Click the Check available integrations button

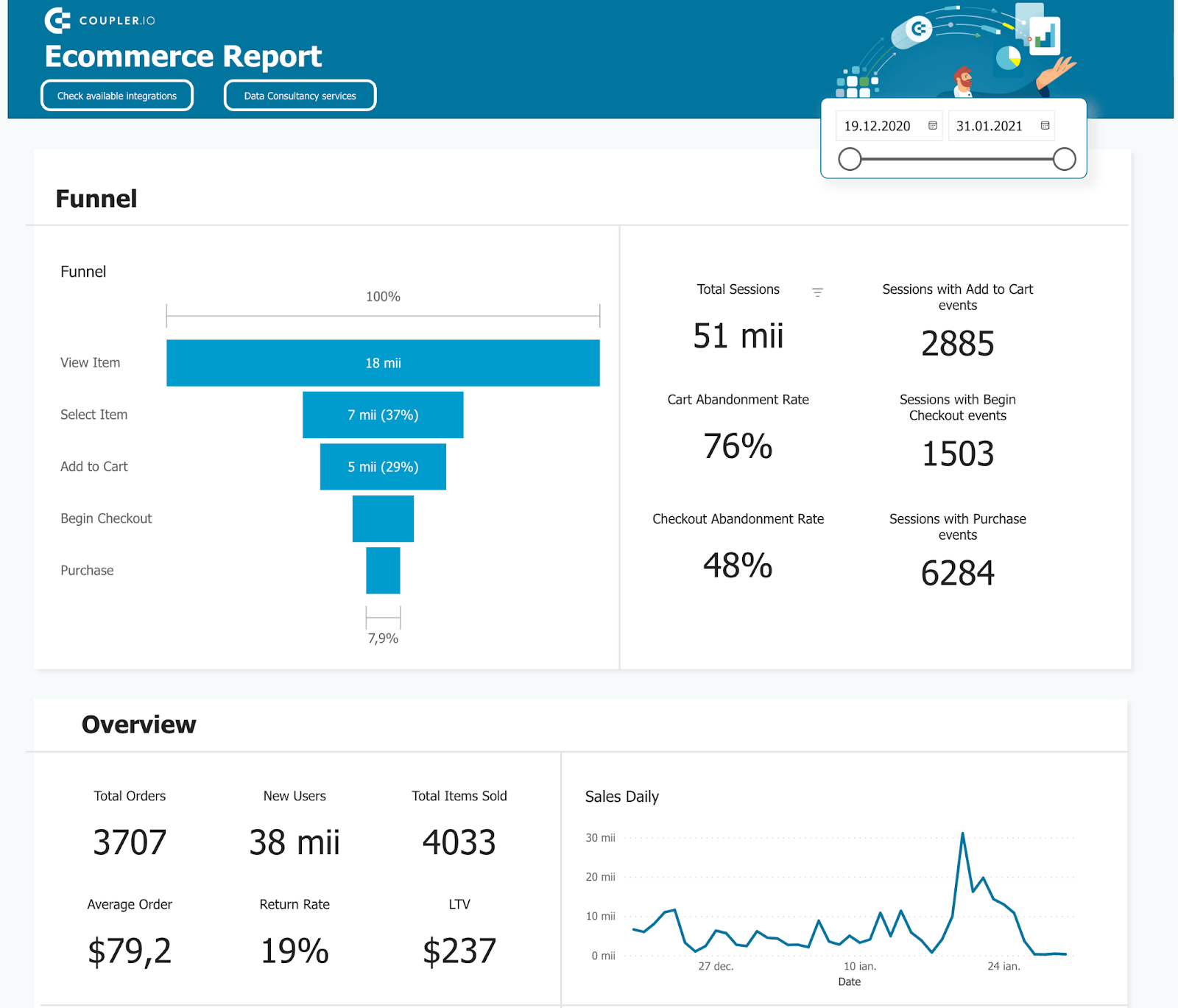116,95
